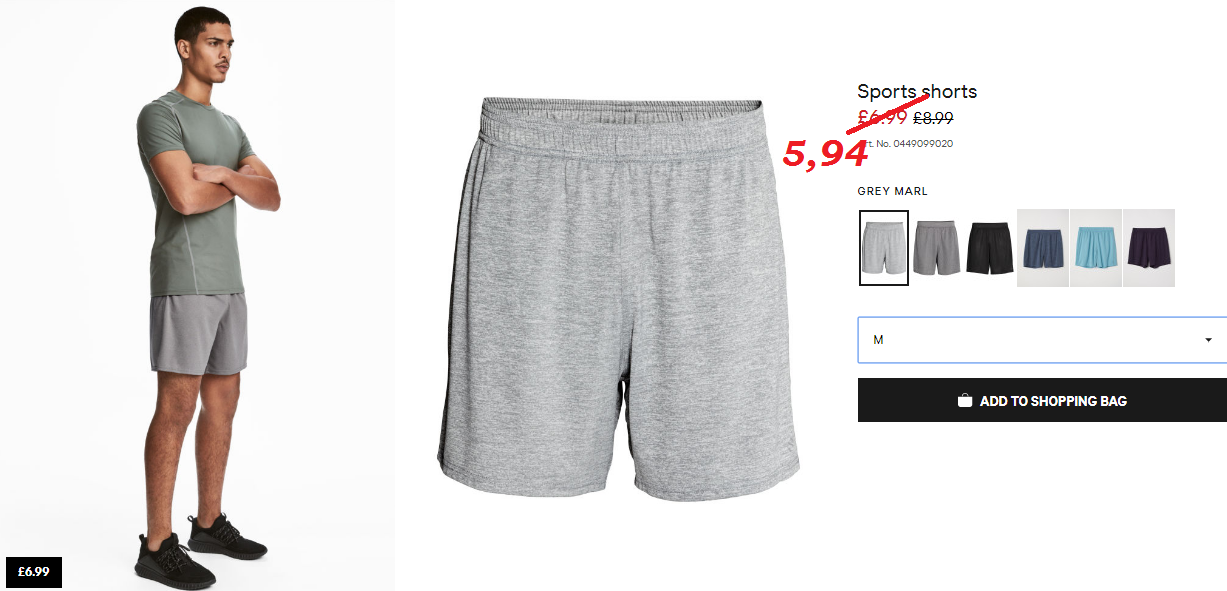
Task: Select the grey marl shorts swatch
Action: [x=883, y=248]
